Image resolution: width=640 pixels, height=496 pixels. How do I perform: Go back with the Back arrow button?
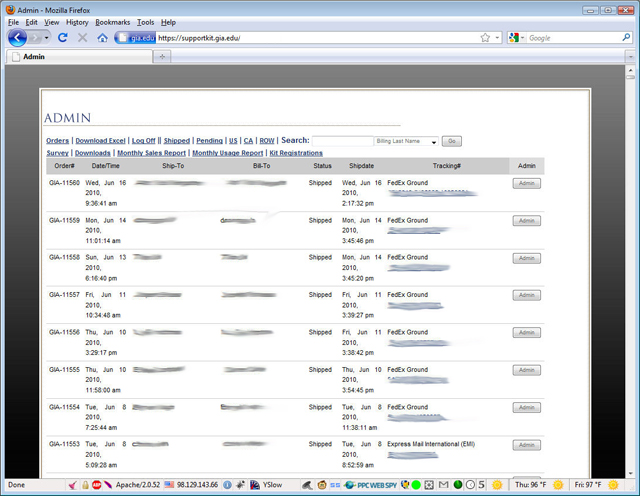click(17, 38)
